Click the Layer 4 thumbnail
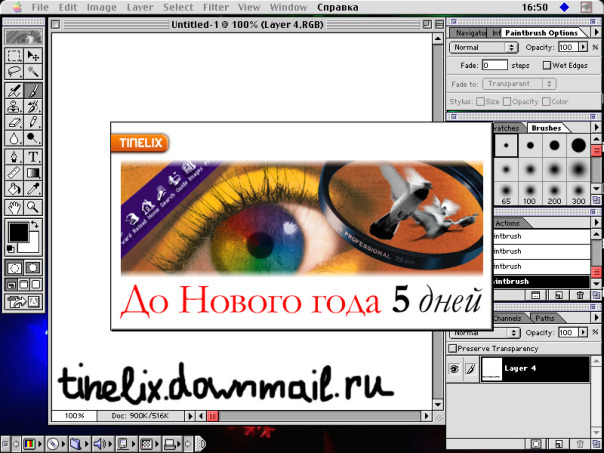This screenshot has width=604, height=453. [x=492, y=369]
